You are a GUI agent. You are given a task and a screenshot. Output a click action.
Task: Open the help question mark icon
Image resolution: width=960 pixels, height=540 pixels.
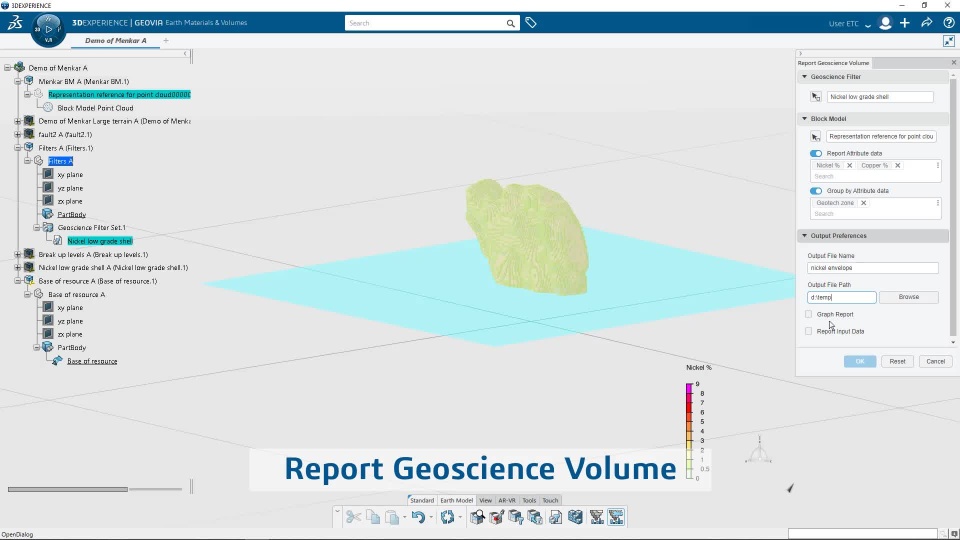948,23
